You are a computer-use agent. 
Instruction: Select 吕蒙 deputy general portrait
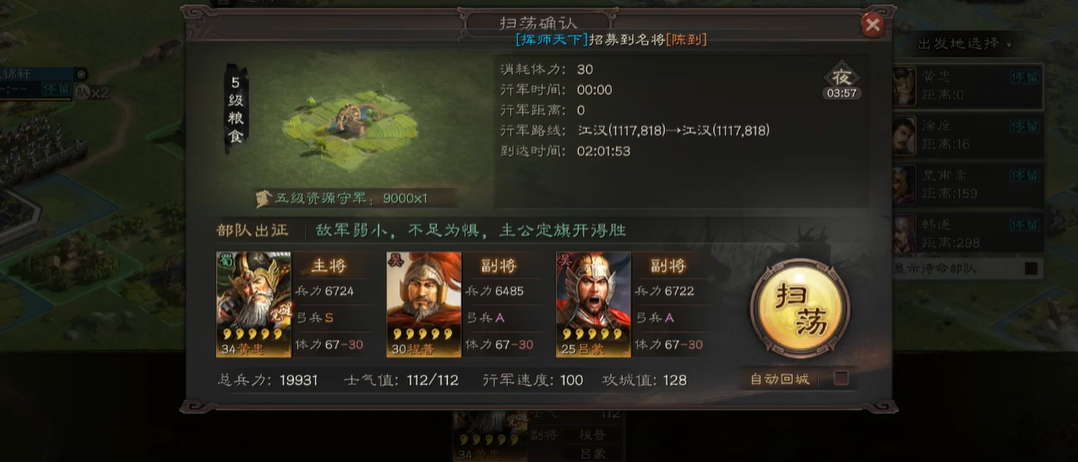(593, 304)
